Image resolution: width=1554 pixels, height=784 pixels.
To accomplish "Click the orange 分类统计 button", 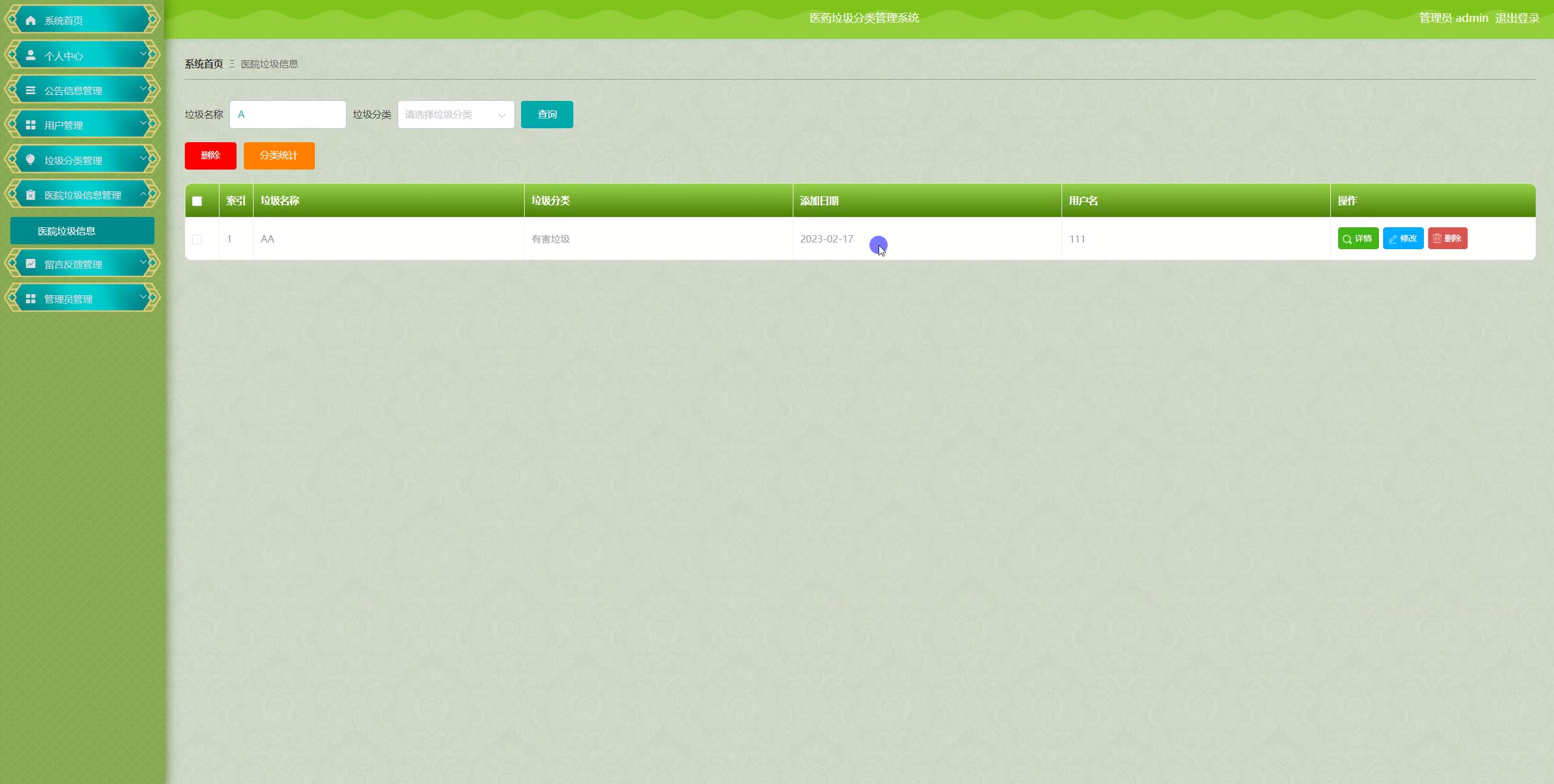I will pos(279,156).
